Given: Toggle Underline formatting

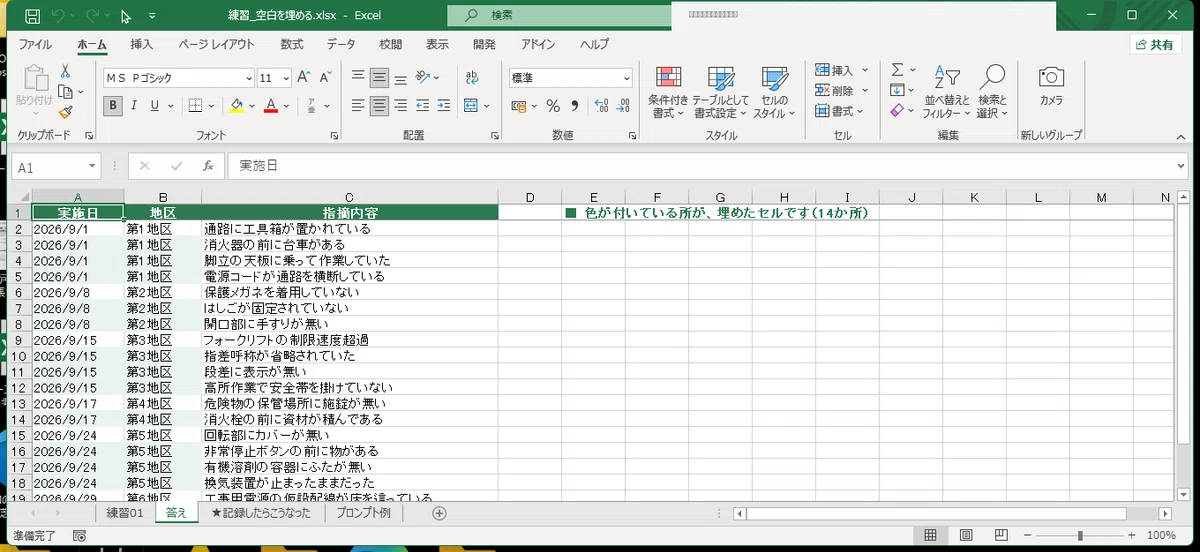Looking at the screenshot, I should [157, 106].
